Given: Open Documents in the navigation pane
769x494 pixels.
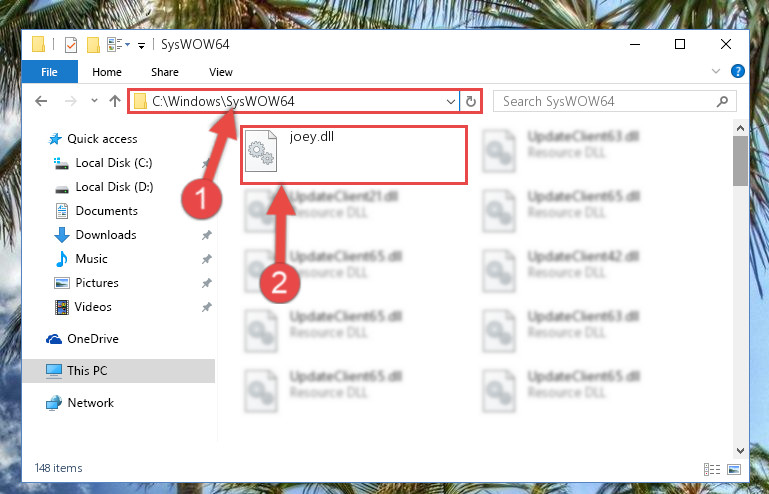Looking at the screenshot, I should [96, 211].
